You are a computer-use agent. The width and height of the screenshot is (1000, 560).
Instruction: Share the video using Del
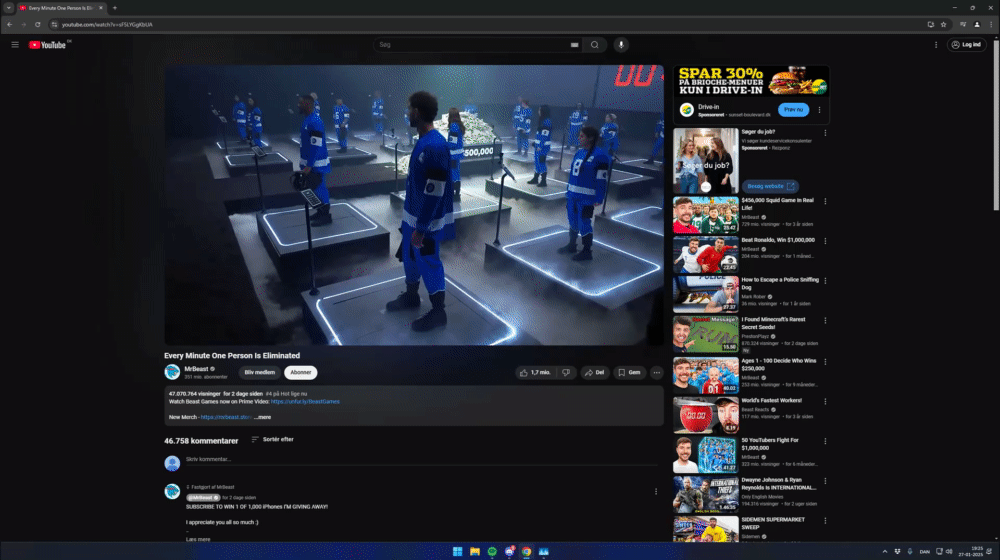(x=594, y=372)
